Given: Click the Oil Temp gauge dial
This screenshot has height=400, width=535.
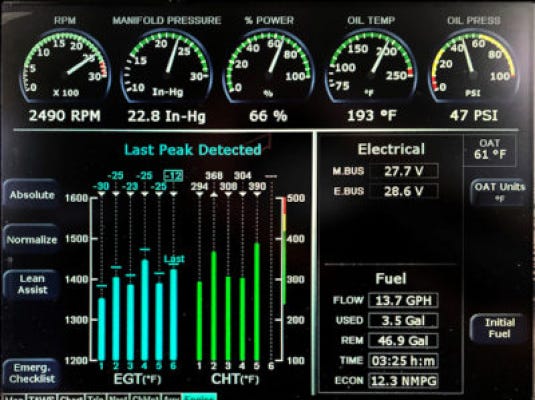Looking at the screenshot, I should tap(371, 67).
